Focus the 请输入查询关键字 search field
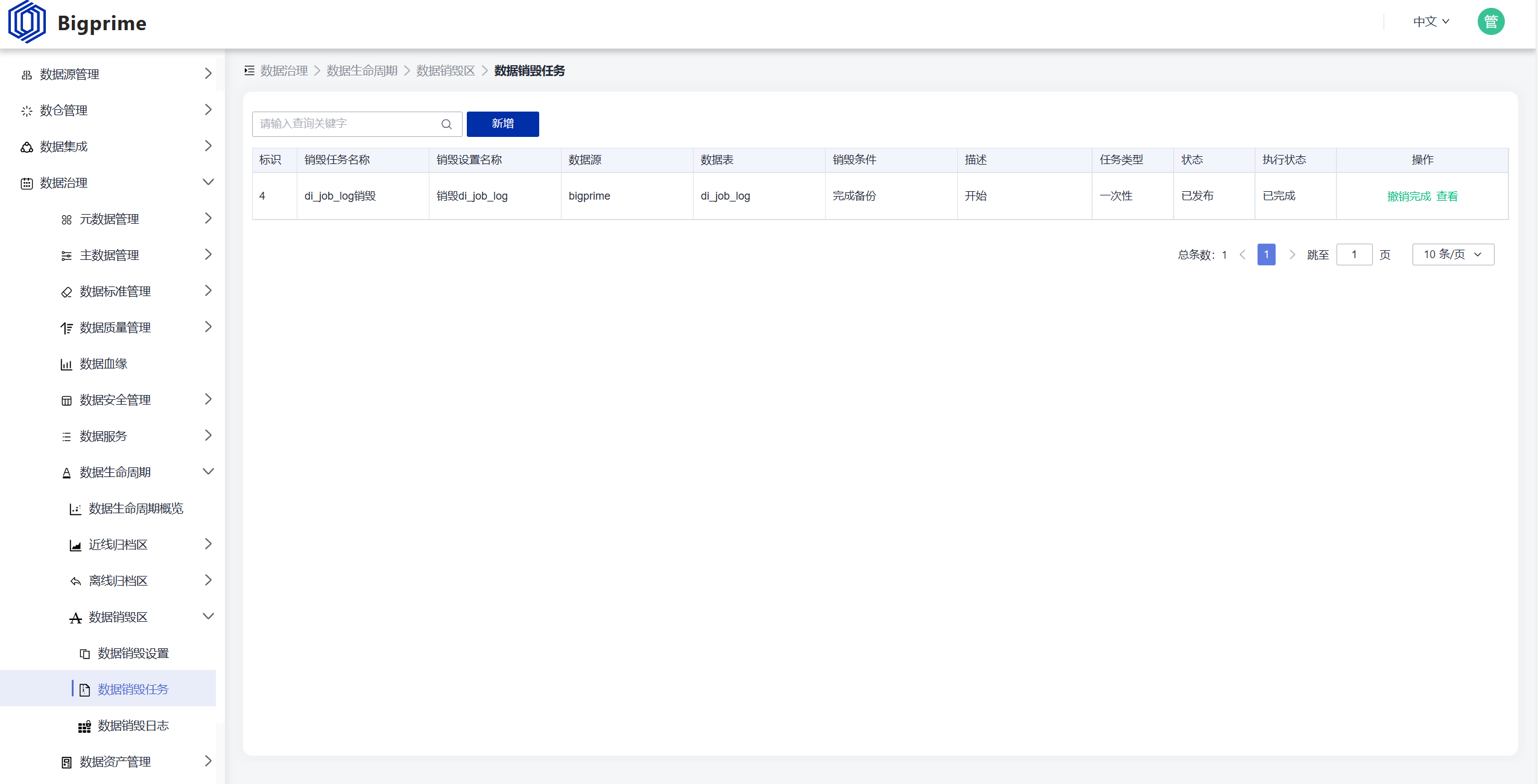Viewport: 1538px width, 784px height. pos(357,124)
